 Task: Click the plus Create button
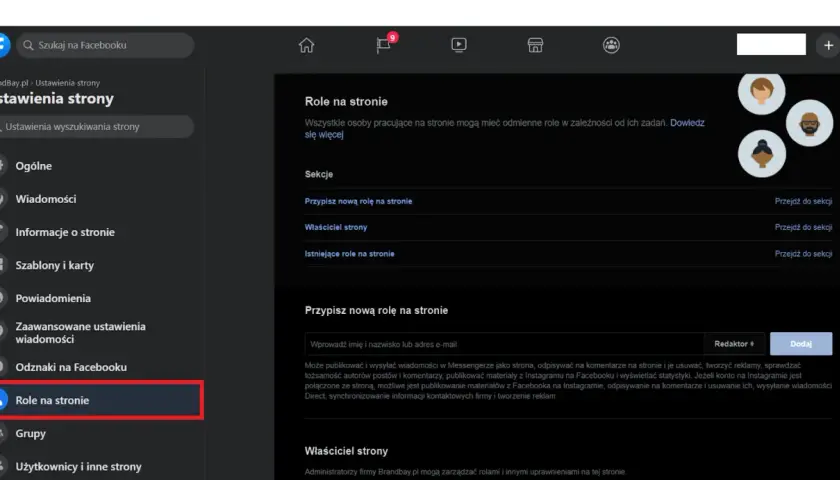pos(828,46)
